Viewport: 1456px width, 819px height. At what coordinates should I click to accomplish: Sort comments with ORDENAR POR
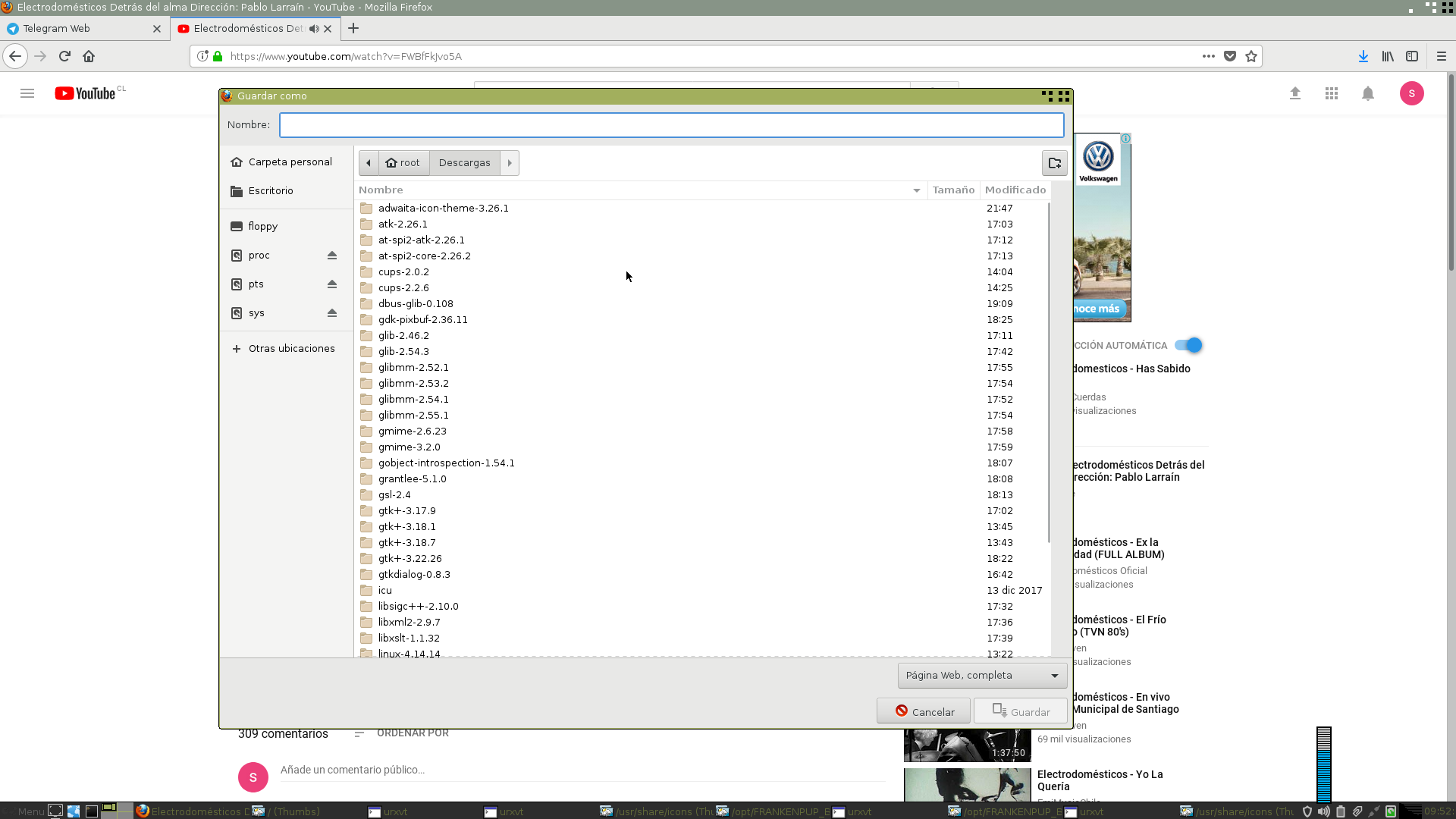[x=402, y=733]
